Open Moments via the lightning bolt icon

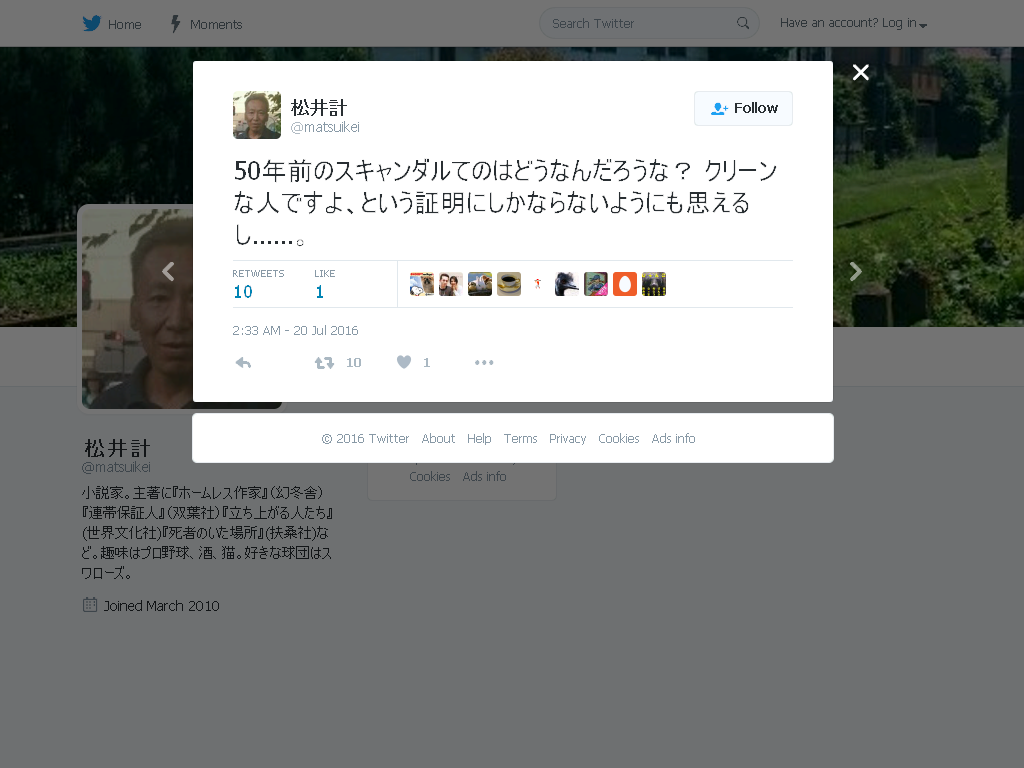click(175, 24)
